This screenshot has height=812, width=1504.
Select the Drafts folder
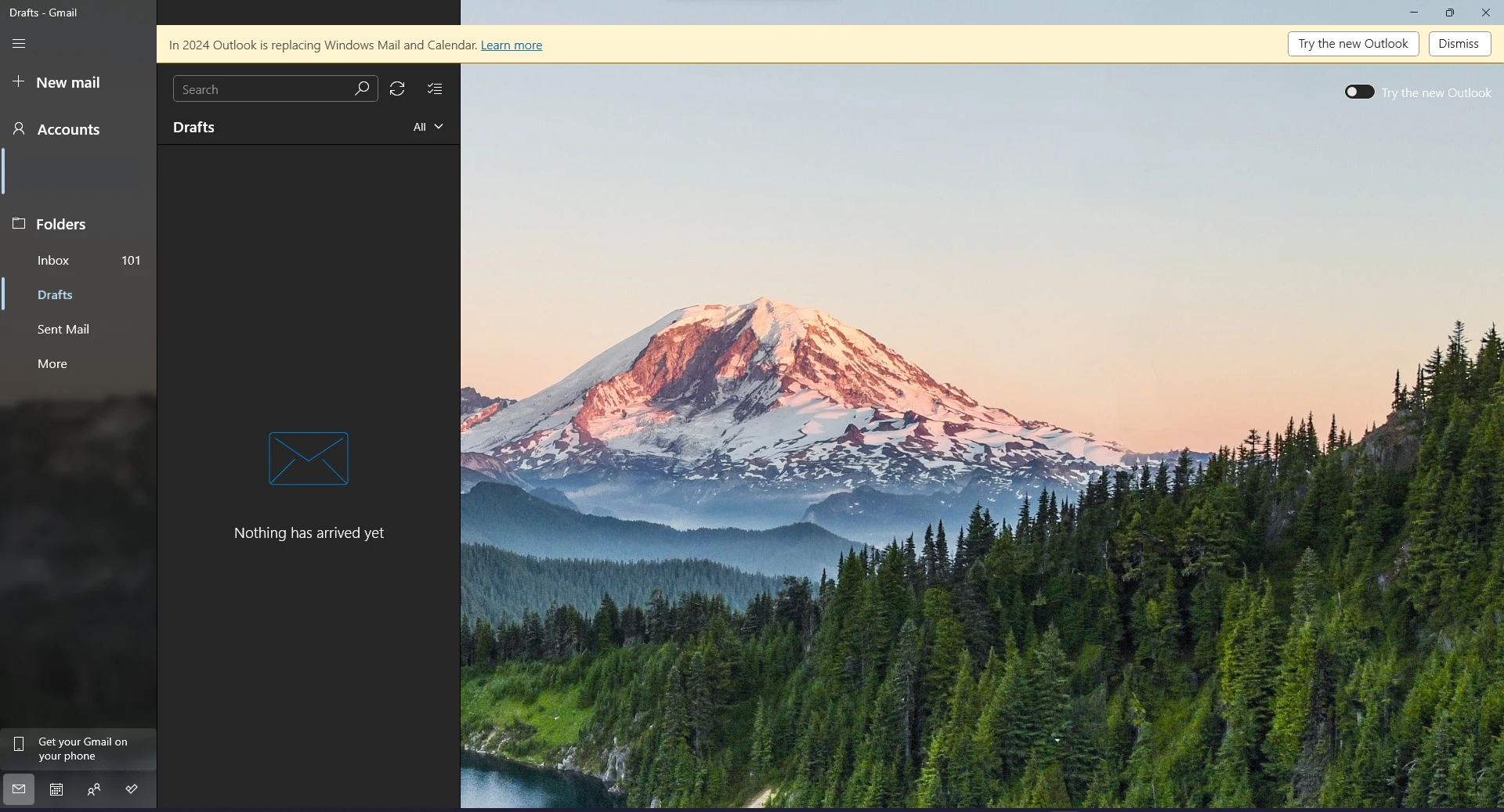pos(55,295)
